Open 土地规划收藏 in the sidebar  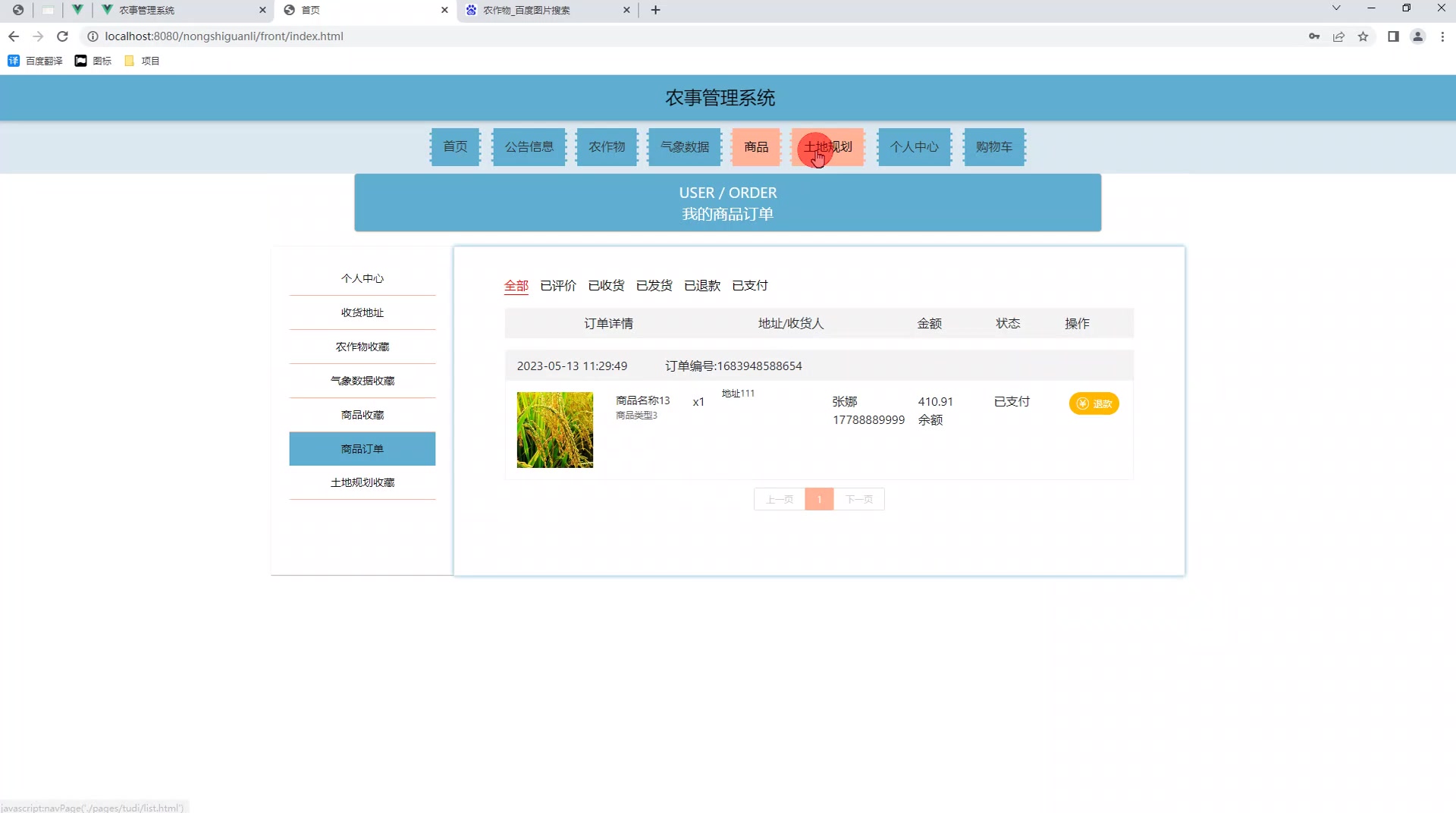pyautogui.click(x=362, y=482)
